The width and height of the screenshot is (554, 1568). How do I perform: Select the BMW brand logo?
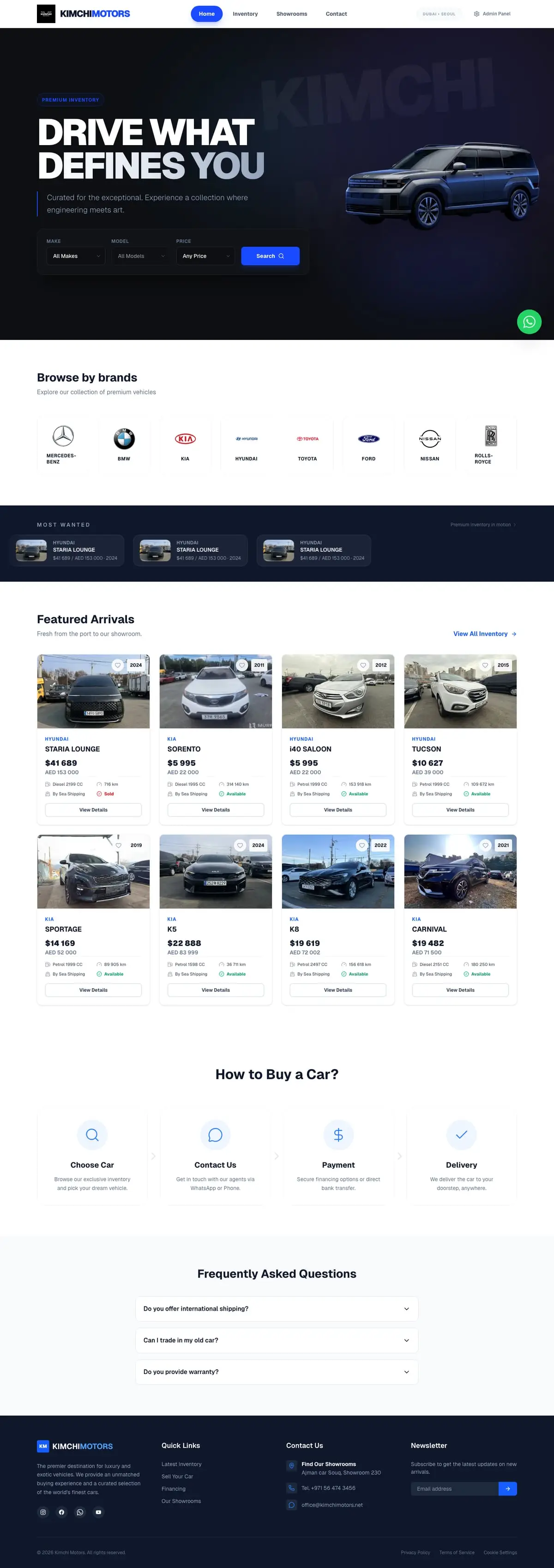pos(124,439)
